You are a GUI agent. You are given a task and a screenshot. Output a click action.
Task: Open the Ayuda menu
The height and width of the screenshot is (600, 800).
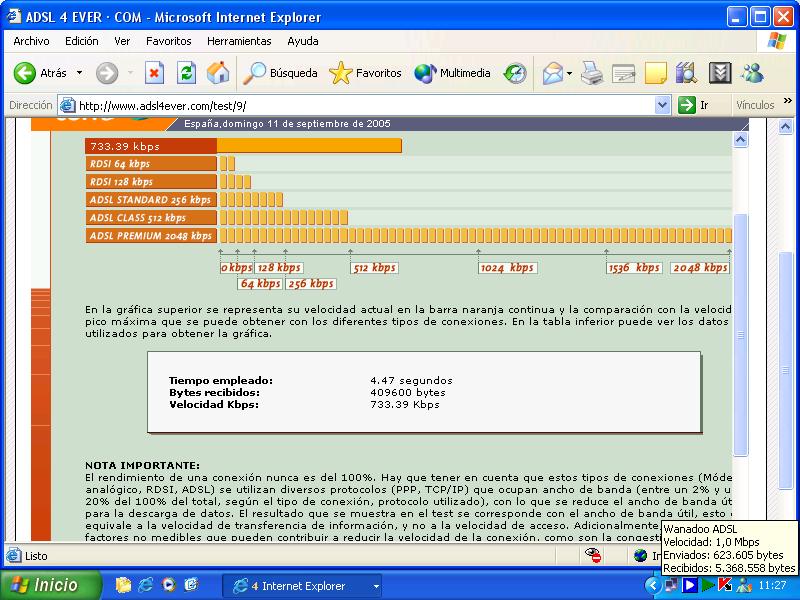[303, 41]
